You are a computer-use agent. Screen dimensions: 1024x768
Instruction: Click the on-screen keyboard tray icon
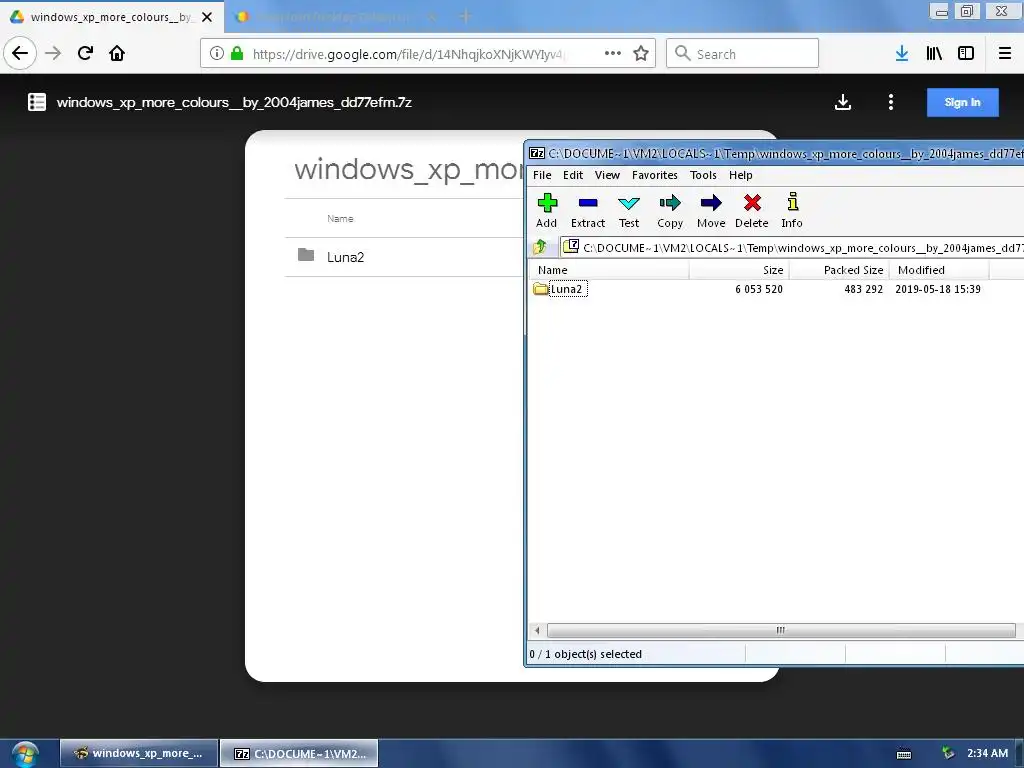pyautogui.click(x=904, y=754)
